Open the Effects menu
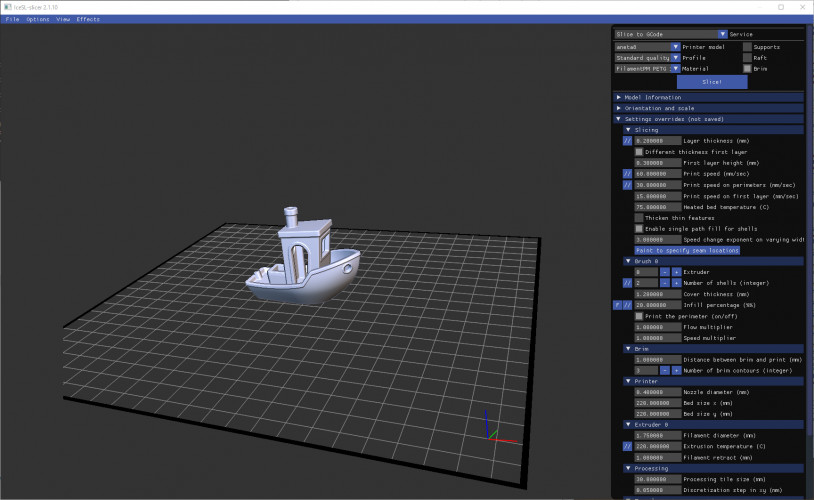The width and height of the screenshot is (814, 500). [88, 19]
